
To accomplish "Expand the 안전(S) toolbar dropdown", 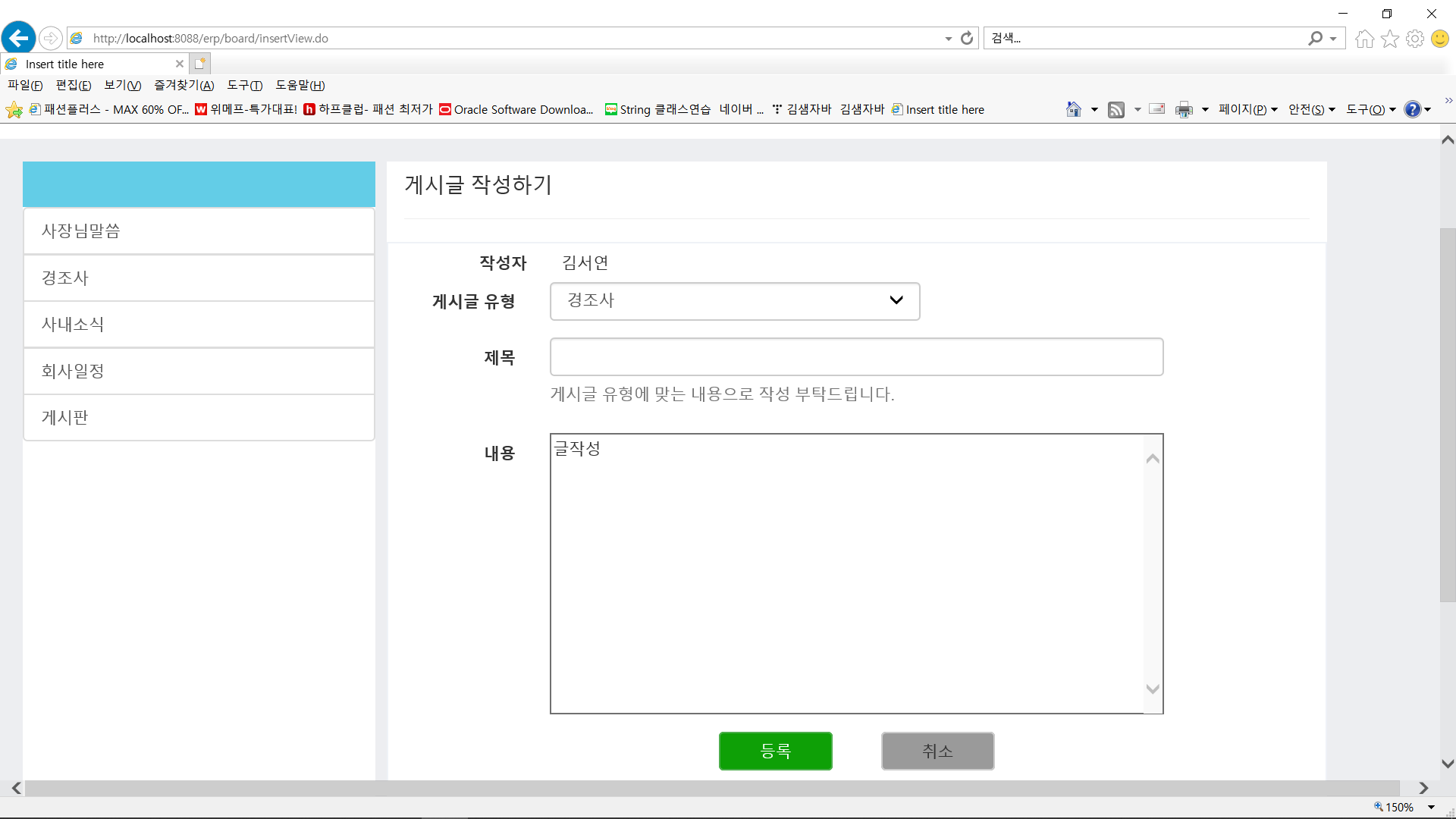I will [x=1312, y=110].
